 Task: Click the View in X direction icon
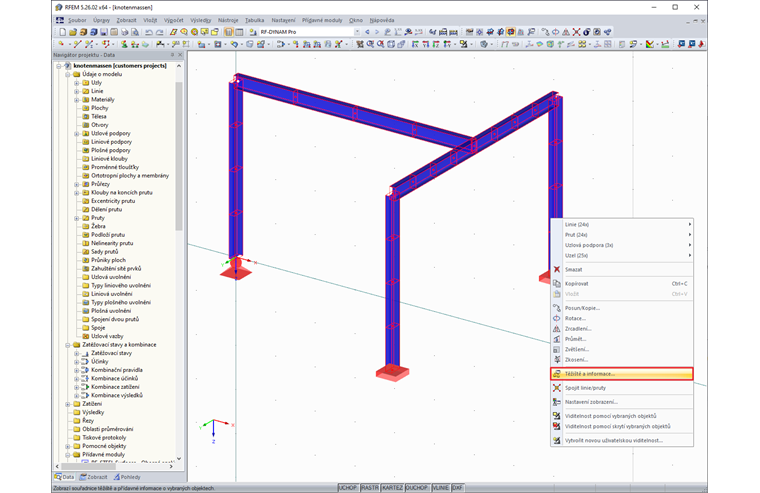(x=415, y=44)
